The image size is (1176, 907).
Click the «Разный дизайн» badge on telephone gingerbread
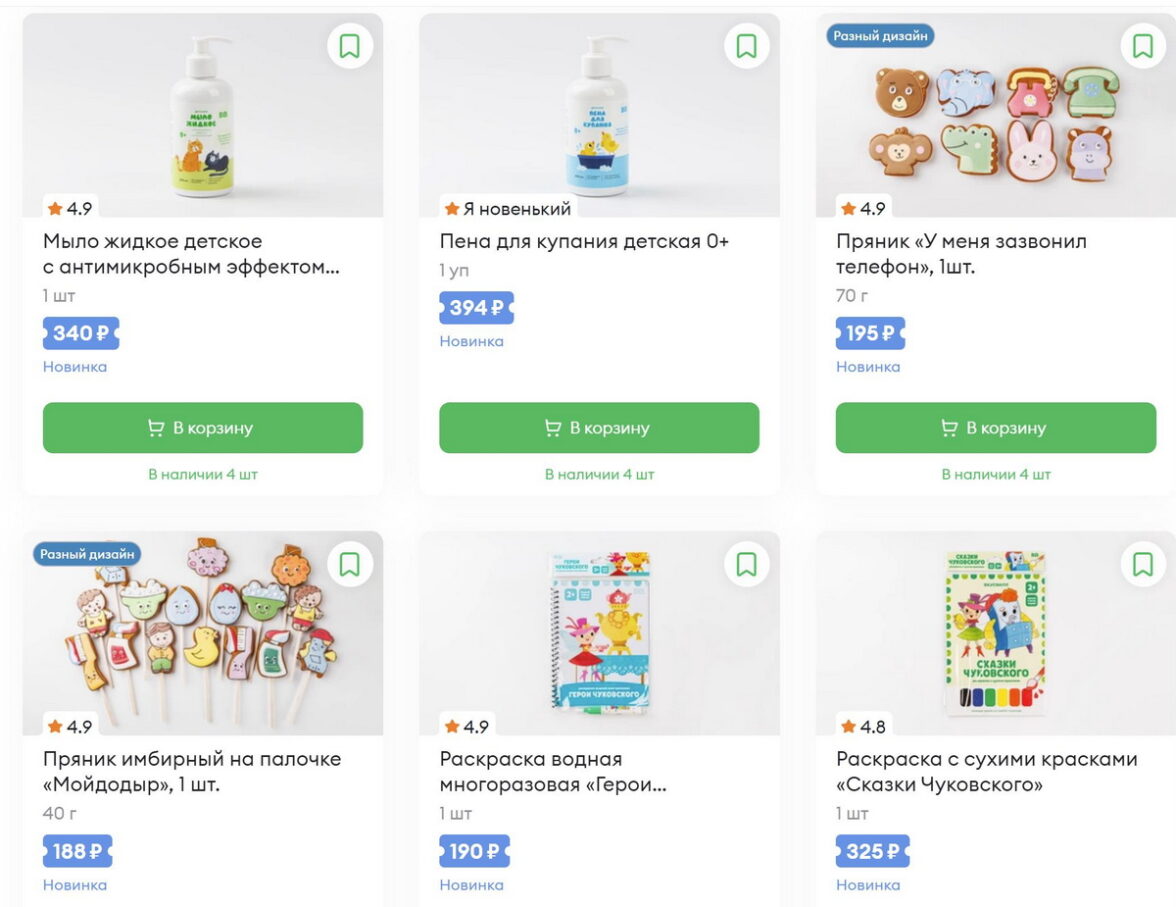881,36
